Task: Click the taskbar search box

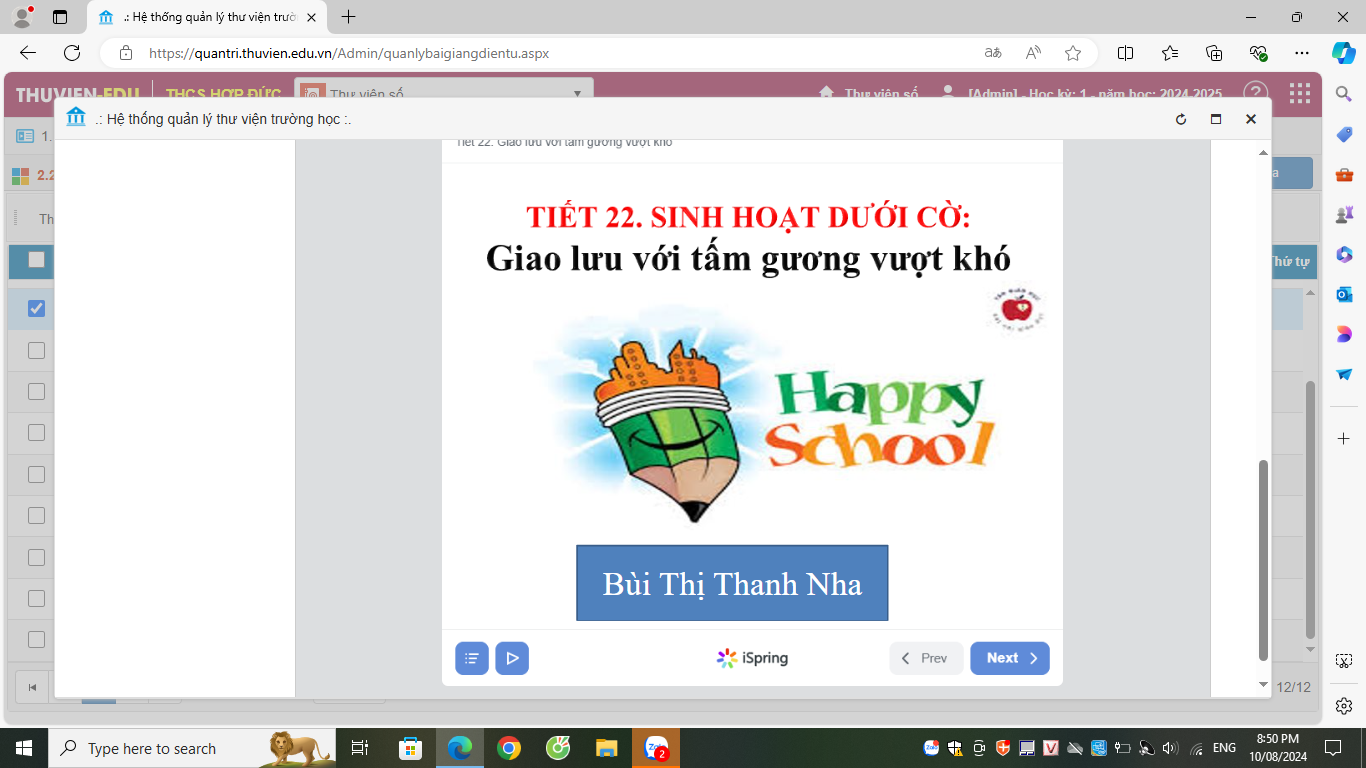Action: [x=193, y=748]
